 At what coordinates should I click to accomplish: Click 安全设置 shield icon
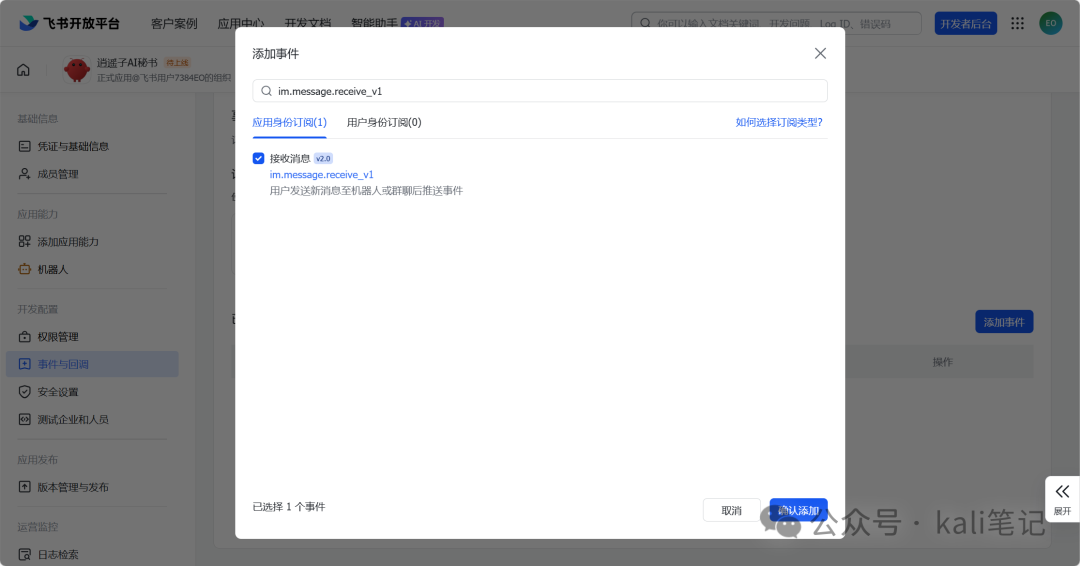point(25,392)
